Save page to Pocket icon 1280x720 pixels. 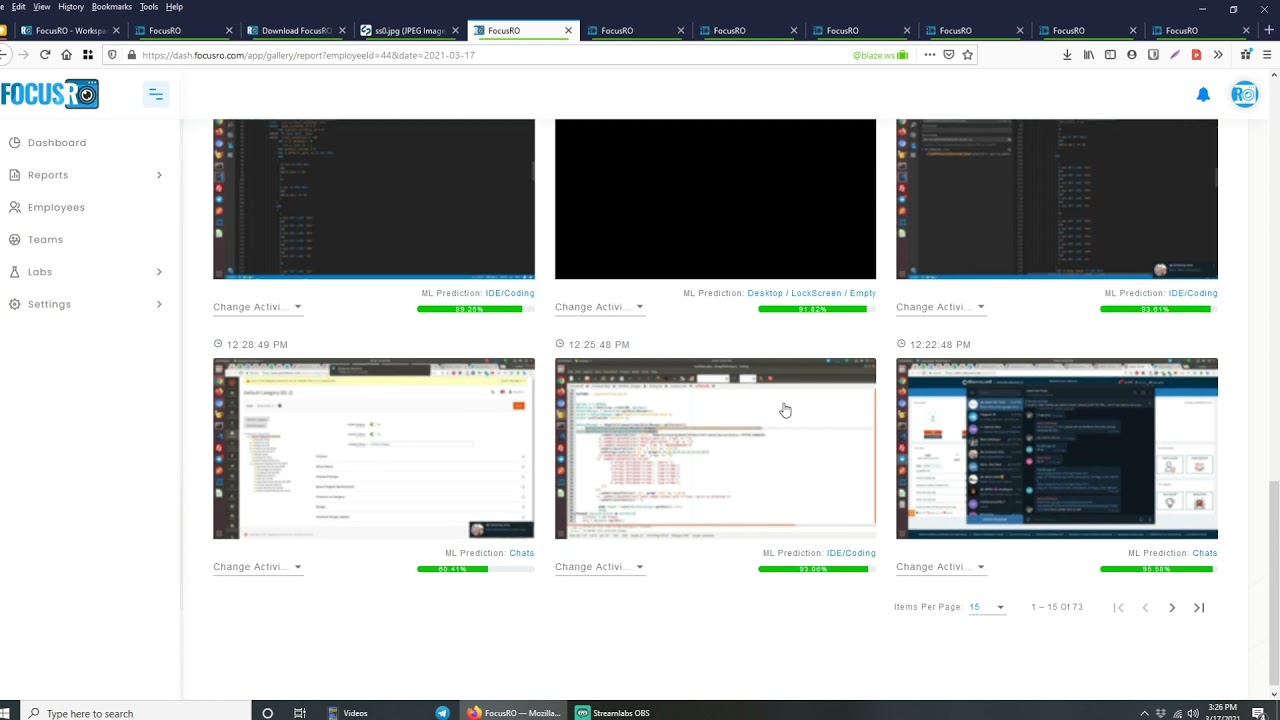[949, 55]
